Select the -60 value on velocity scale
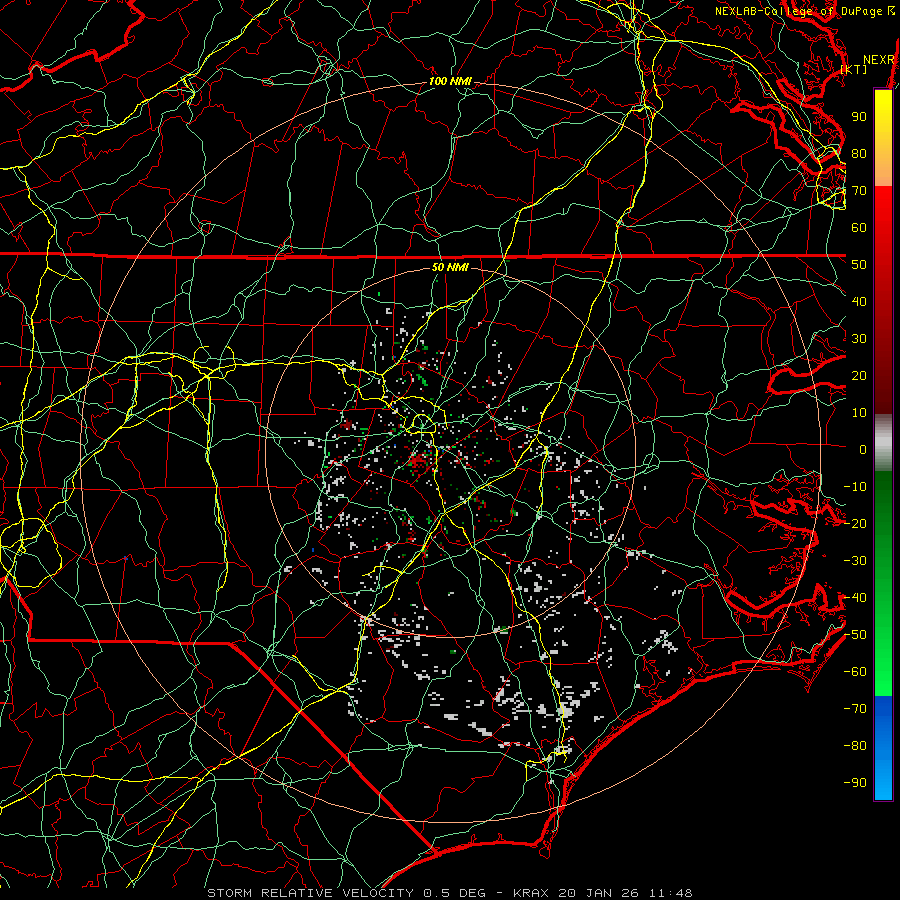This screenshot has width=900, height=900. point(855,672)
